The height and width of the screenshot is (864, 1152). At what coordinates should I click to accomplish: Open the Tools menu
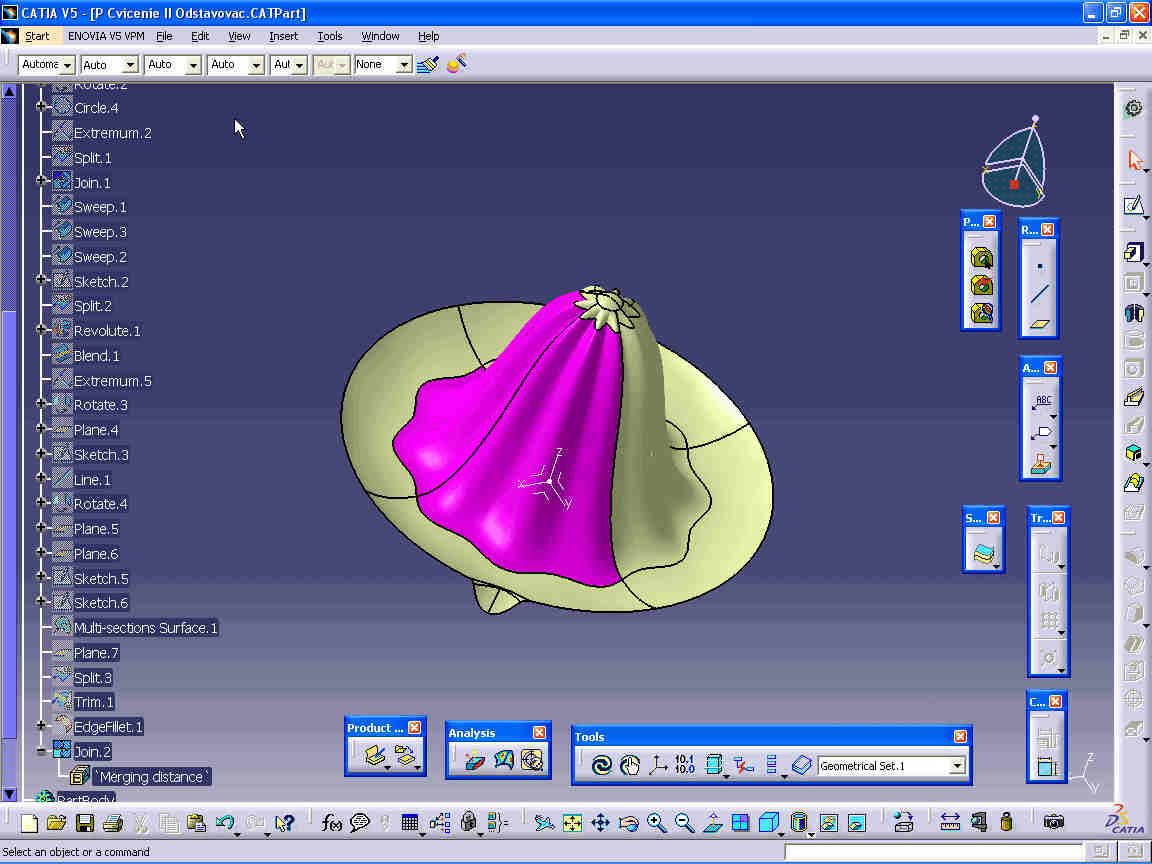click(330, 36)
